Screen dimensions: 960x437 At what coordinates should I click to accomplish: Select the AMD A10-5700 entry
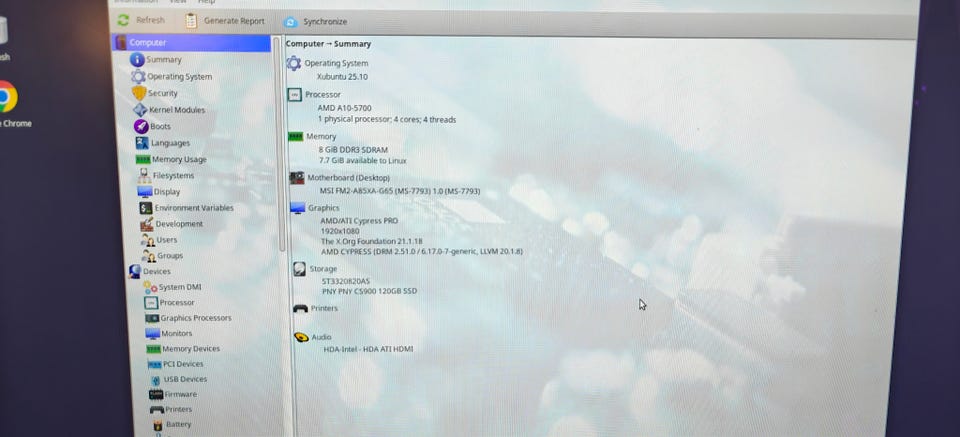pyautogui.click(x=344, y=108)
